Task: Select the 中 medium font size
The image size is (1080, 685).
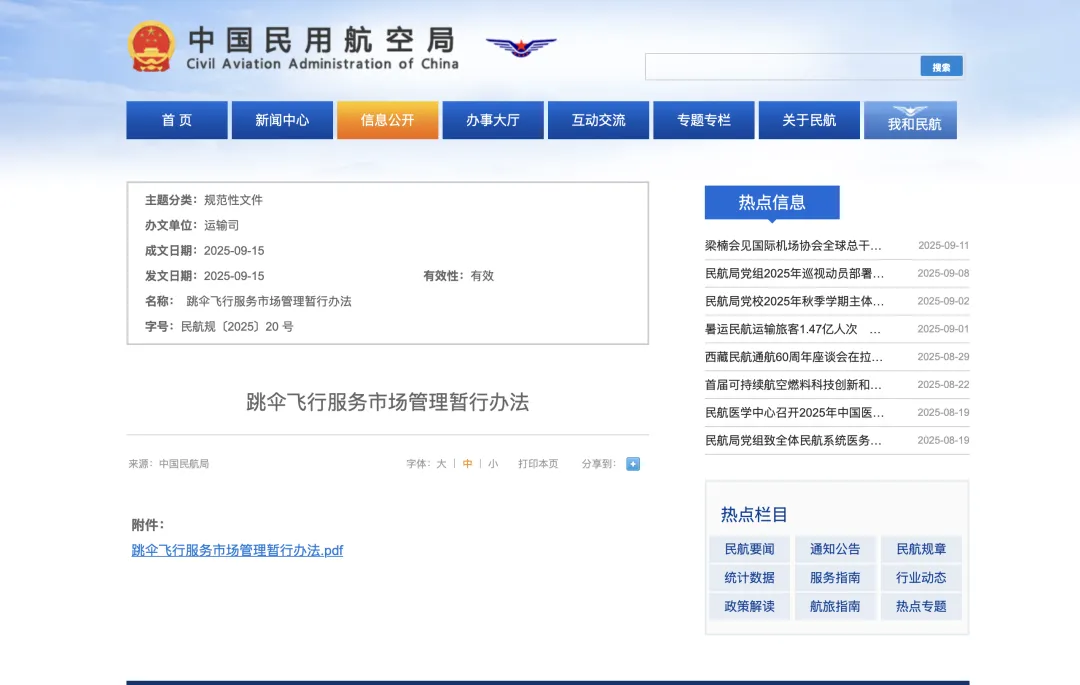Action: (465, 463)
